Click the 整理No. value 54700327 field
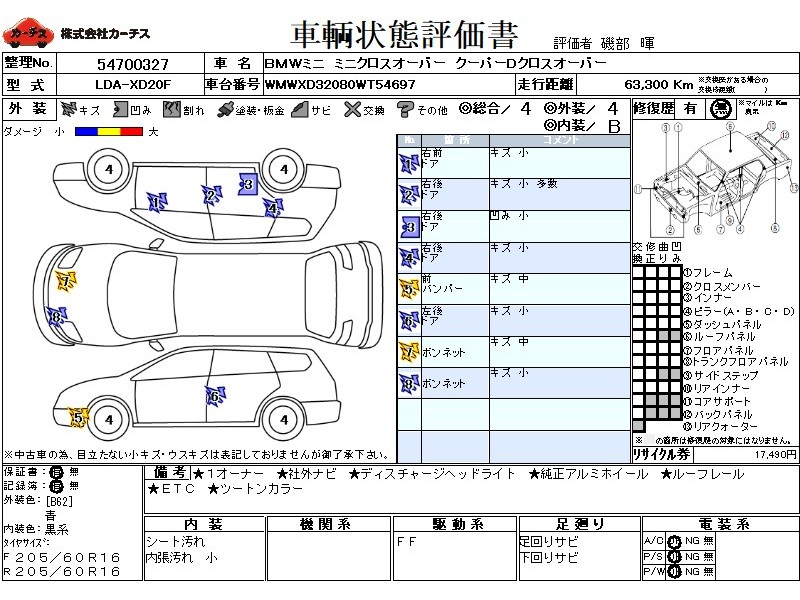The width and height of the screenshot is (800, 600). pos(132,64)
